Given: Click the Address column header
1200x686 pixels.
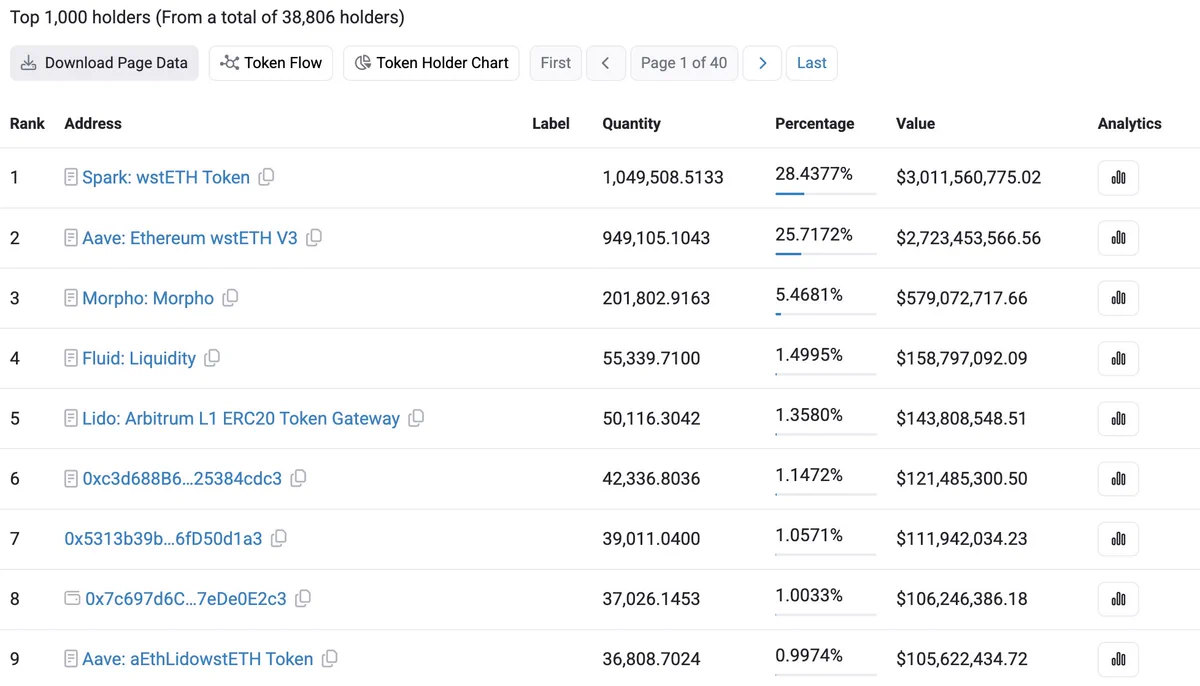Looking at the screenshot, I should click(x=93, y=124).
